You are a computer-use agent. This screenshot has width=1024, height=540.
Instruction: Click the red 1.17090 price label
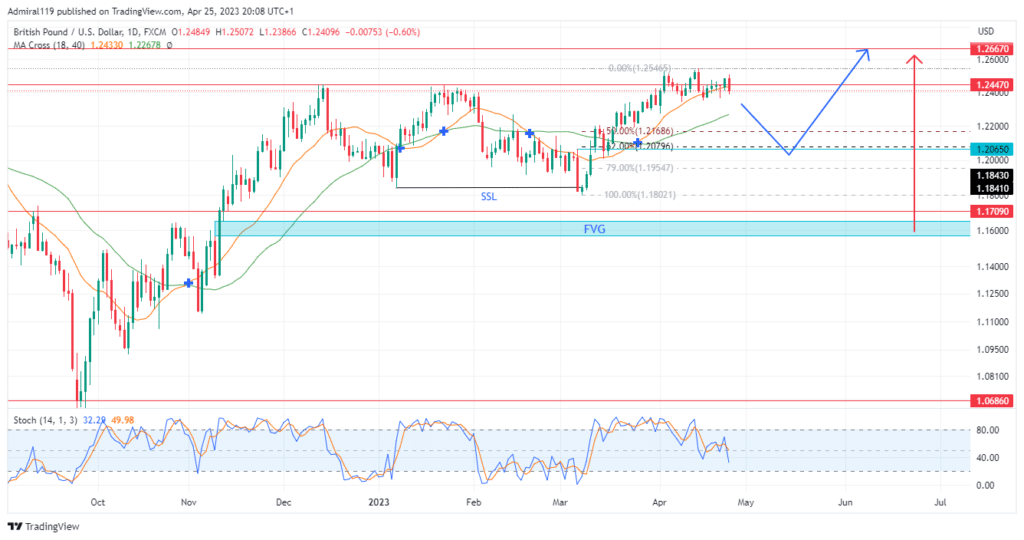pyautogui.click(x=991, y=212)
